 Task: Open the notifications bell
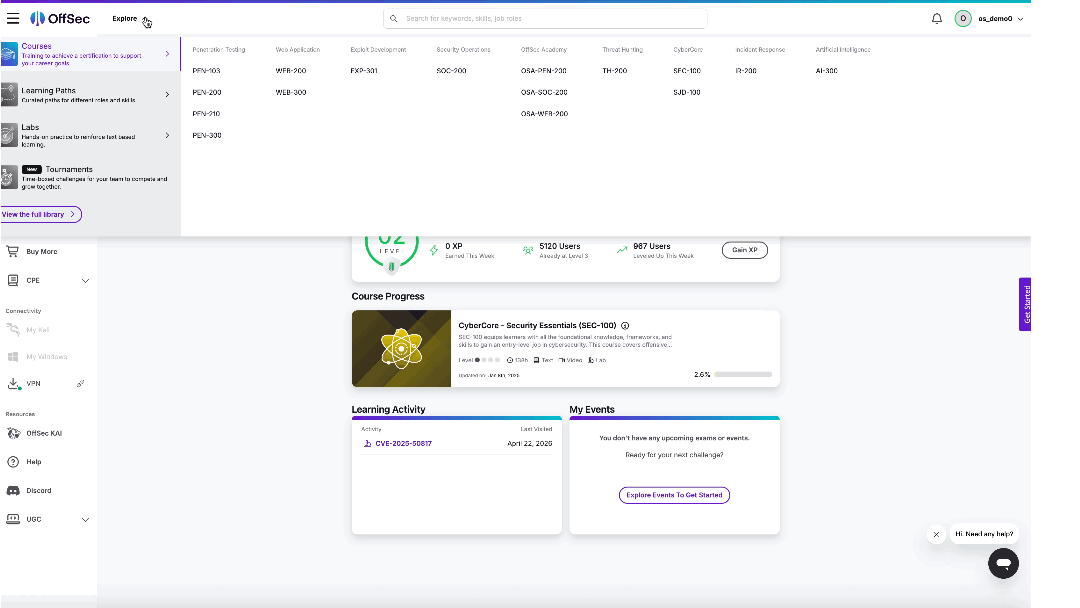937,19
